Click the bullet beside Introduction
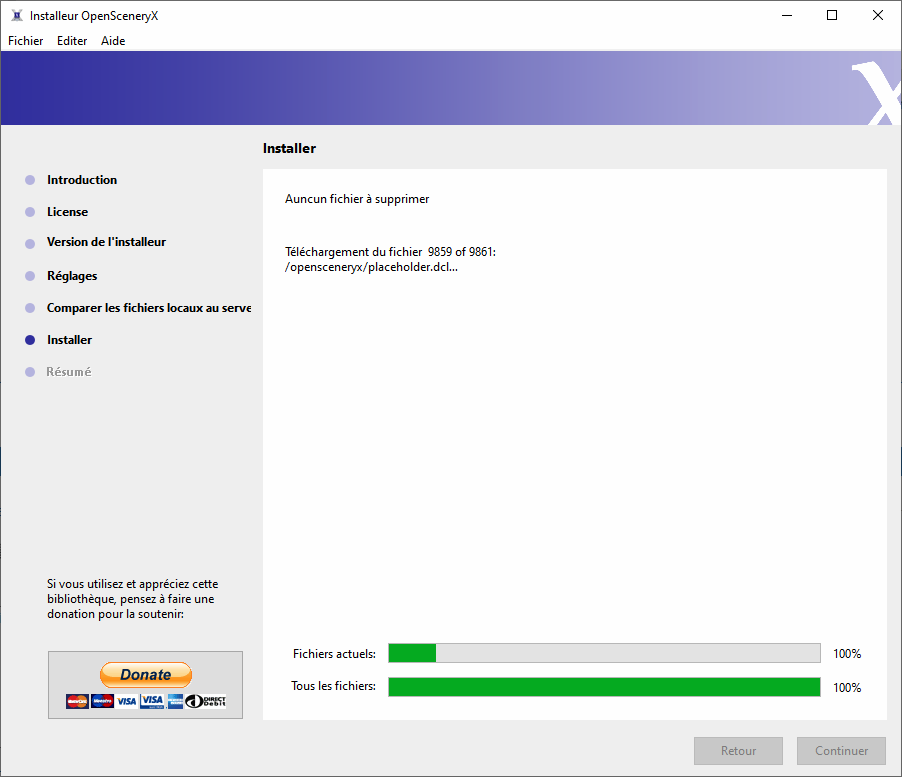 coord(30,180)
